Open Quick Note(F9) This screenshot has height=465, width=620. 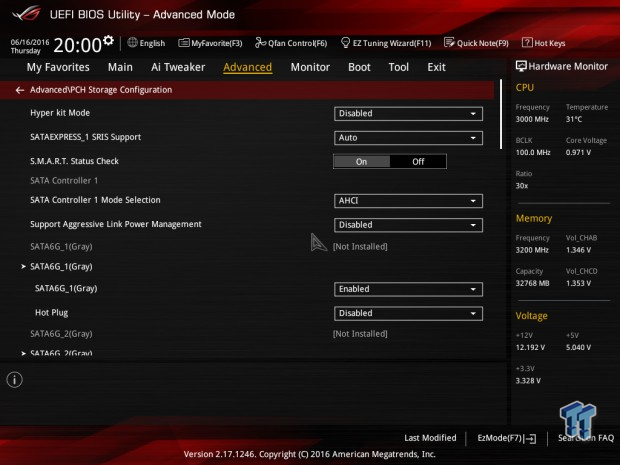pyautogui.click(x=476, y=43)
